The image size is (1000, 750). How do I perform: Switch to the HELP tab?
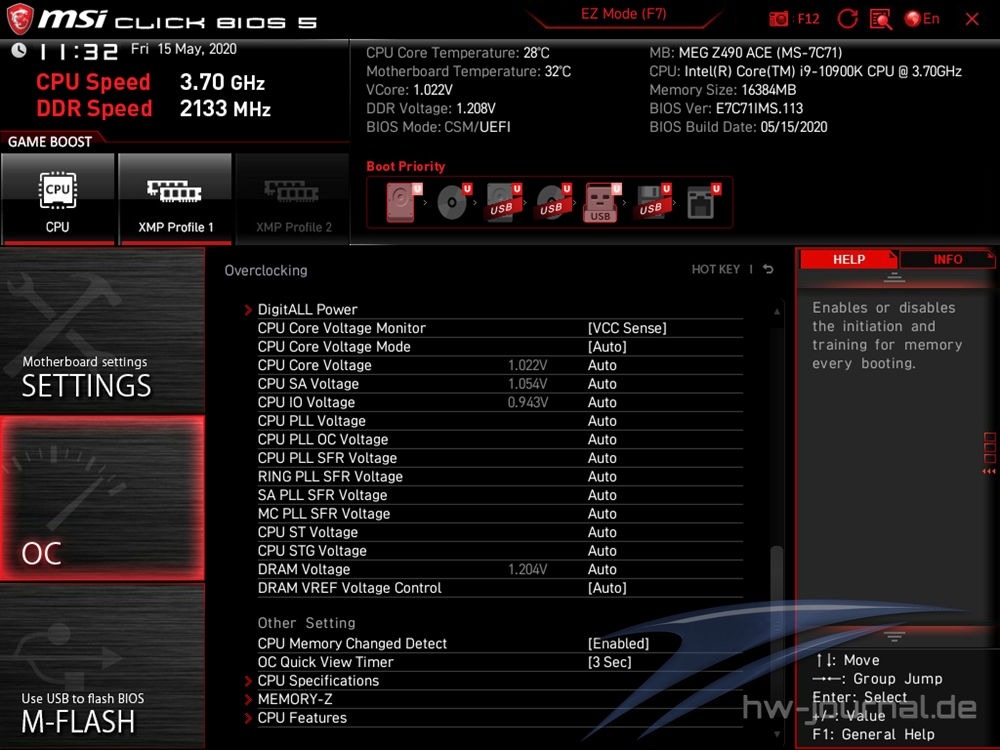849,260
